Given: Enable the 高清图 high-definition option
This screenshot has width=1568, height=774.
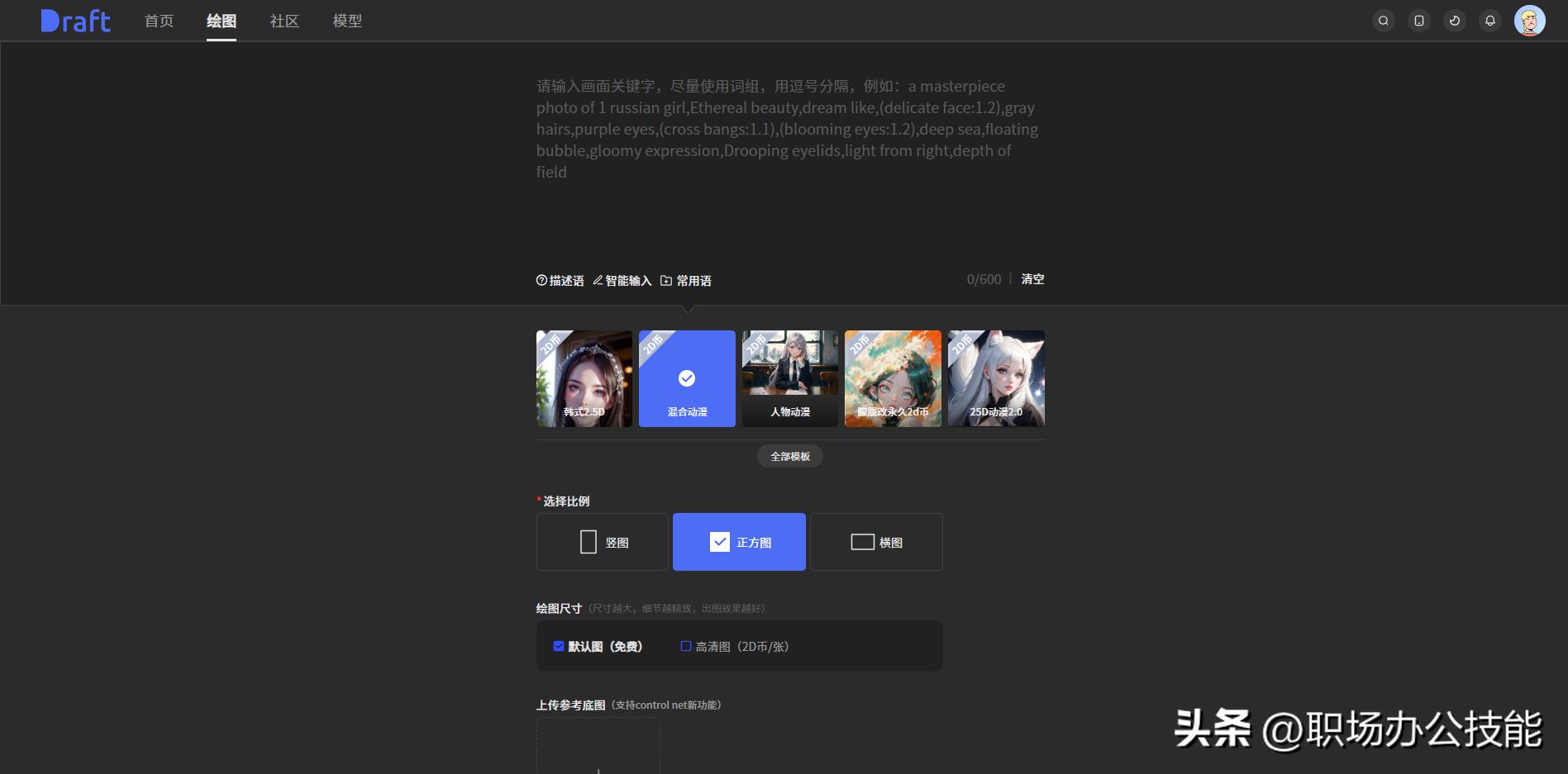Looking at the screenshot, I should [685, 646].
